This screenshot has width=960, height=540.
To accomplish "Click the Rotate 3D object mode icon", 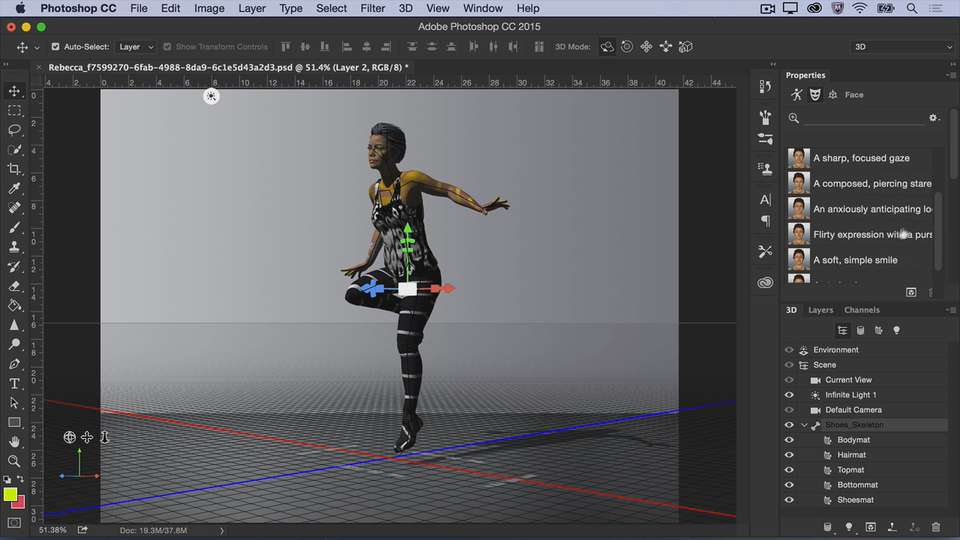I will coord(607,47).
